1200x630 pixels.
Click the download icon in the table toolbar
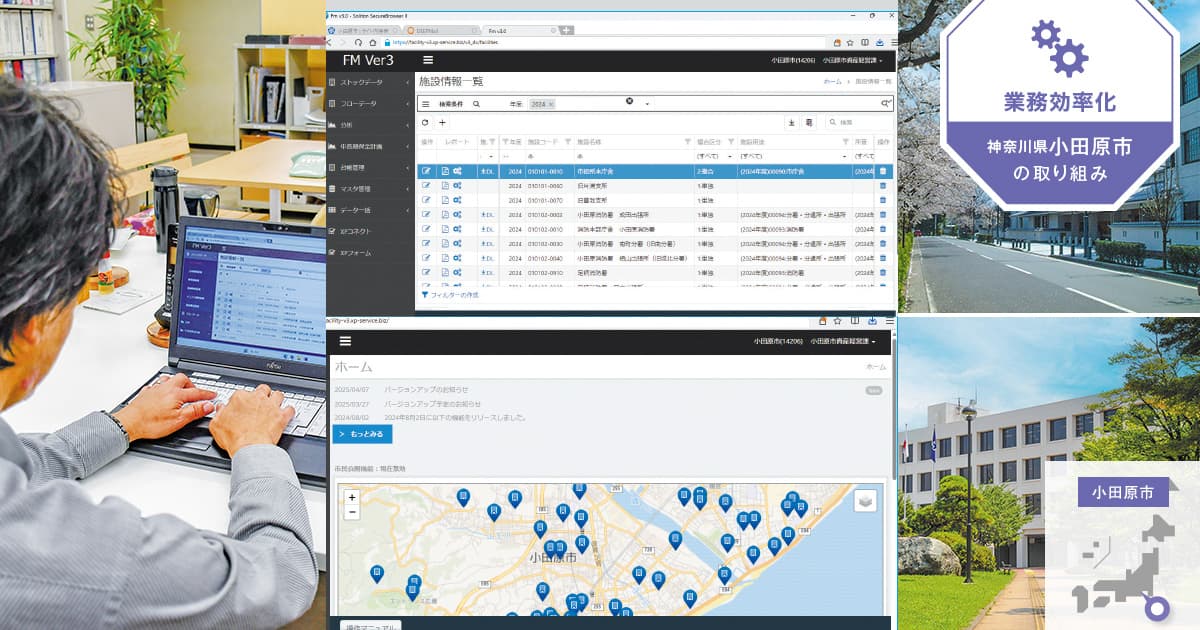(x=791, y=122)
